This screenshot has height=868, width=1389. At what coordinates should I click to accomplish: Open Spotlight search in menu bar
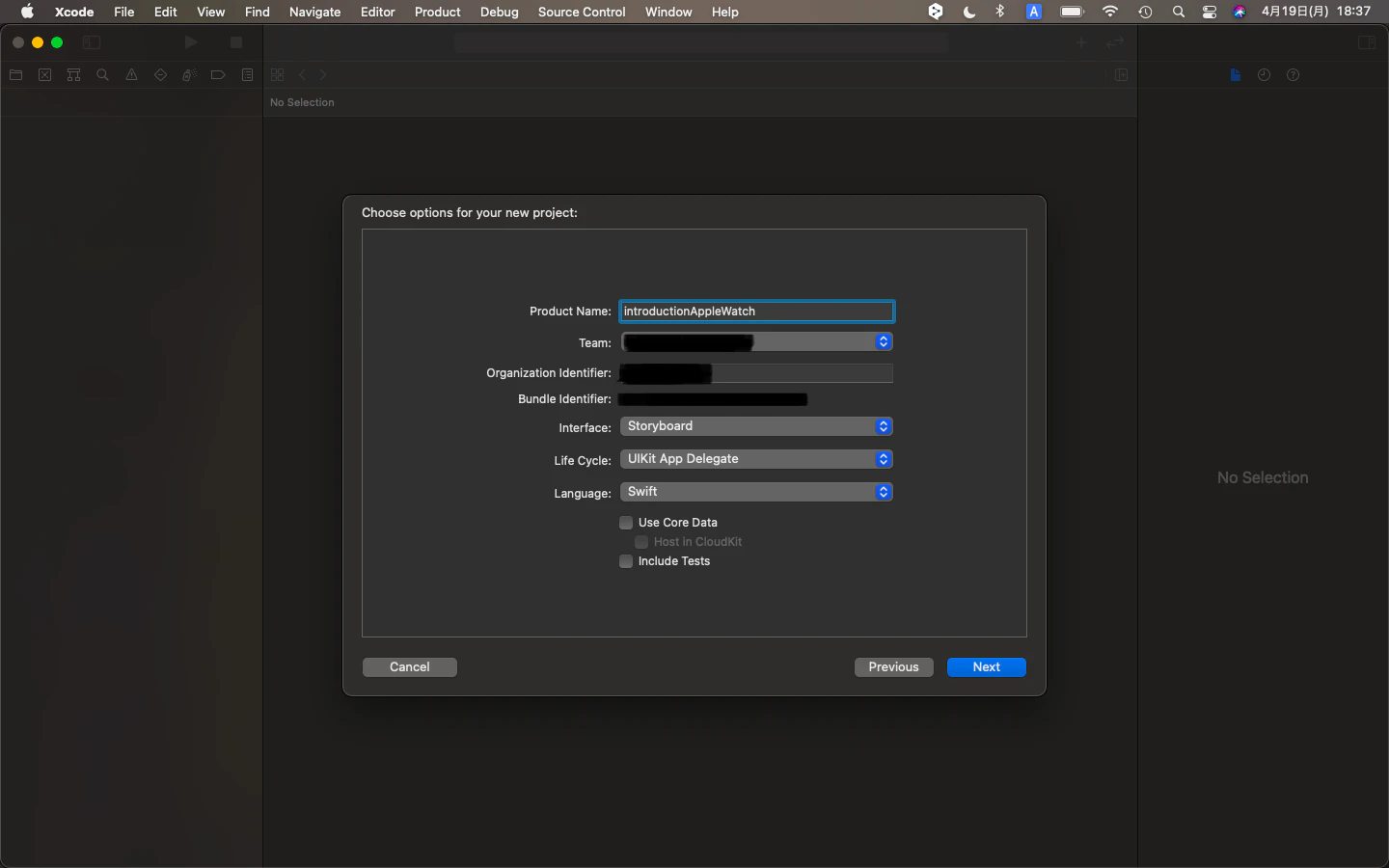[1178, 12]
